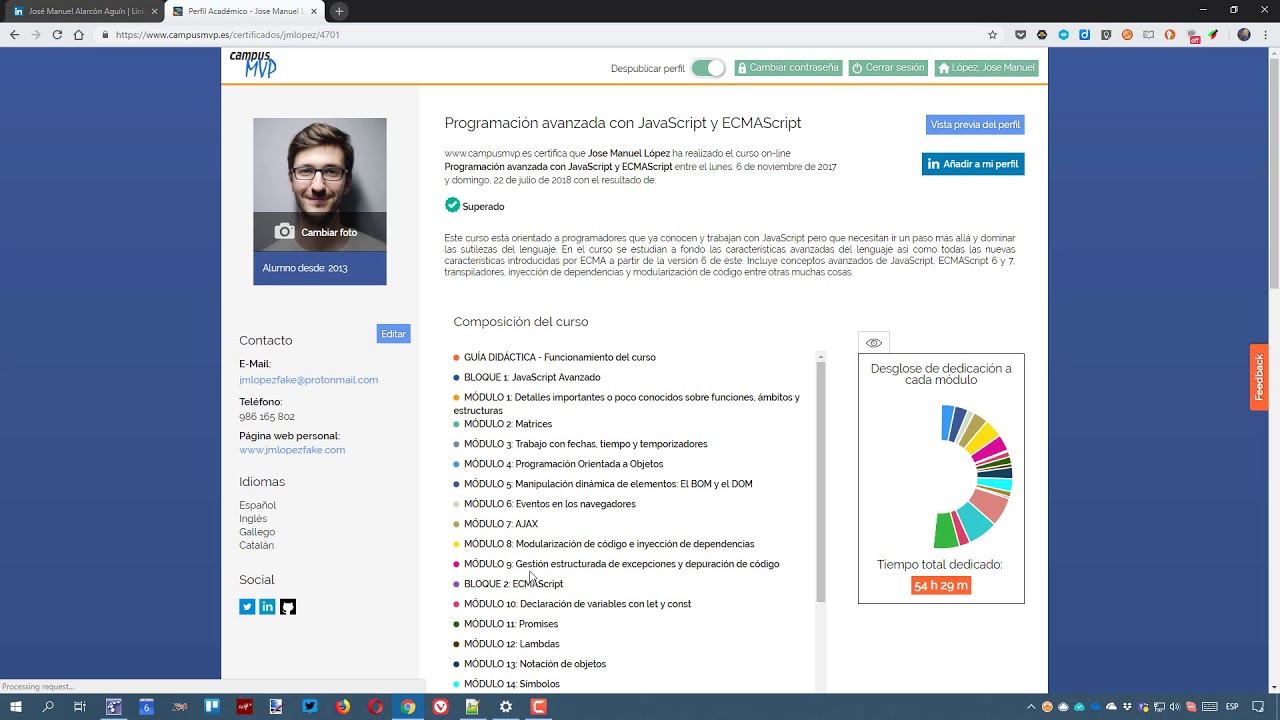The height and width of the screenshot is (720, 1280).
Task: Switch to the José Manuel Alarcón LinkedIn tab
Action: (x=85, y=11)
